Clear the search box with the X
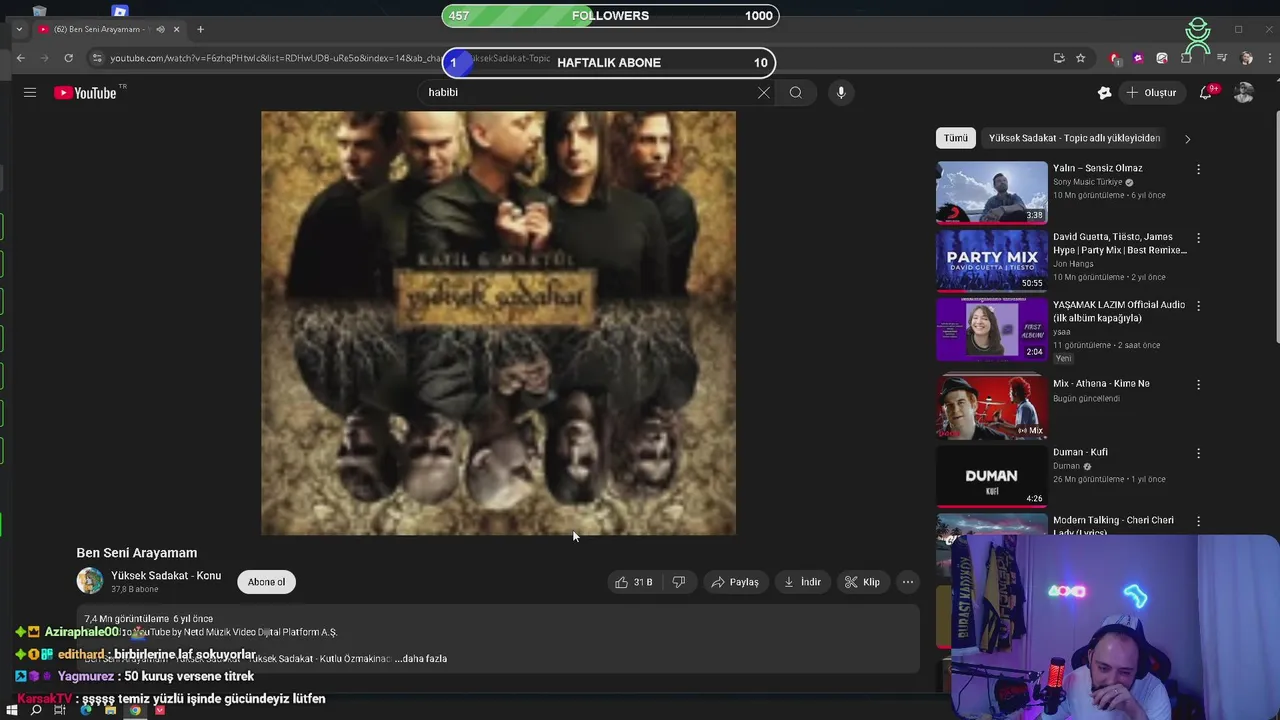The height and width of the screenshot is (720, 1280). point(764,92)
